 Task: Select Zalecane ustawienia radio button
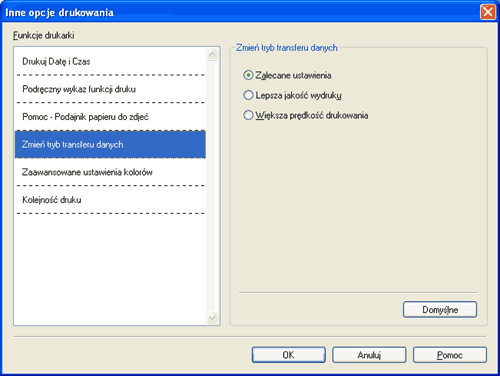(x=248, y=75)
